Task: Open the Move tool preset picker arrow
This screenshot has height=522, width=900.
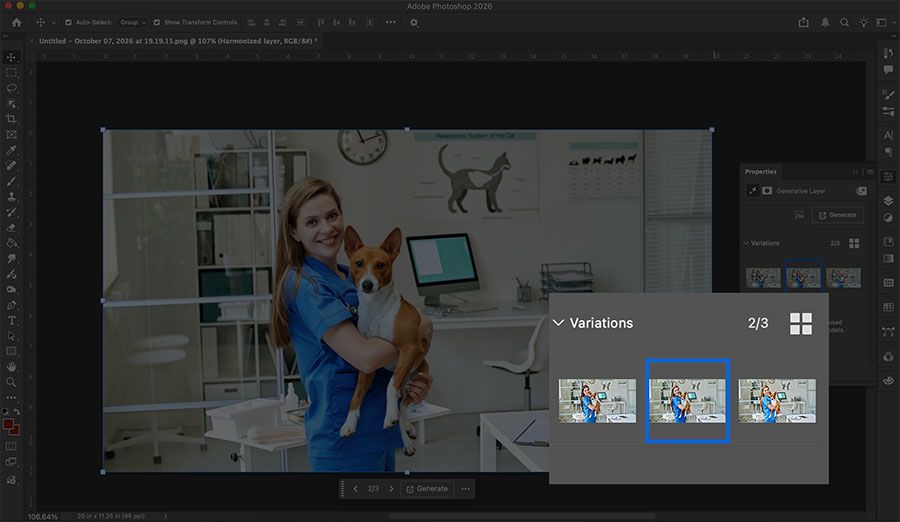Action: (53, 22)
